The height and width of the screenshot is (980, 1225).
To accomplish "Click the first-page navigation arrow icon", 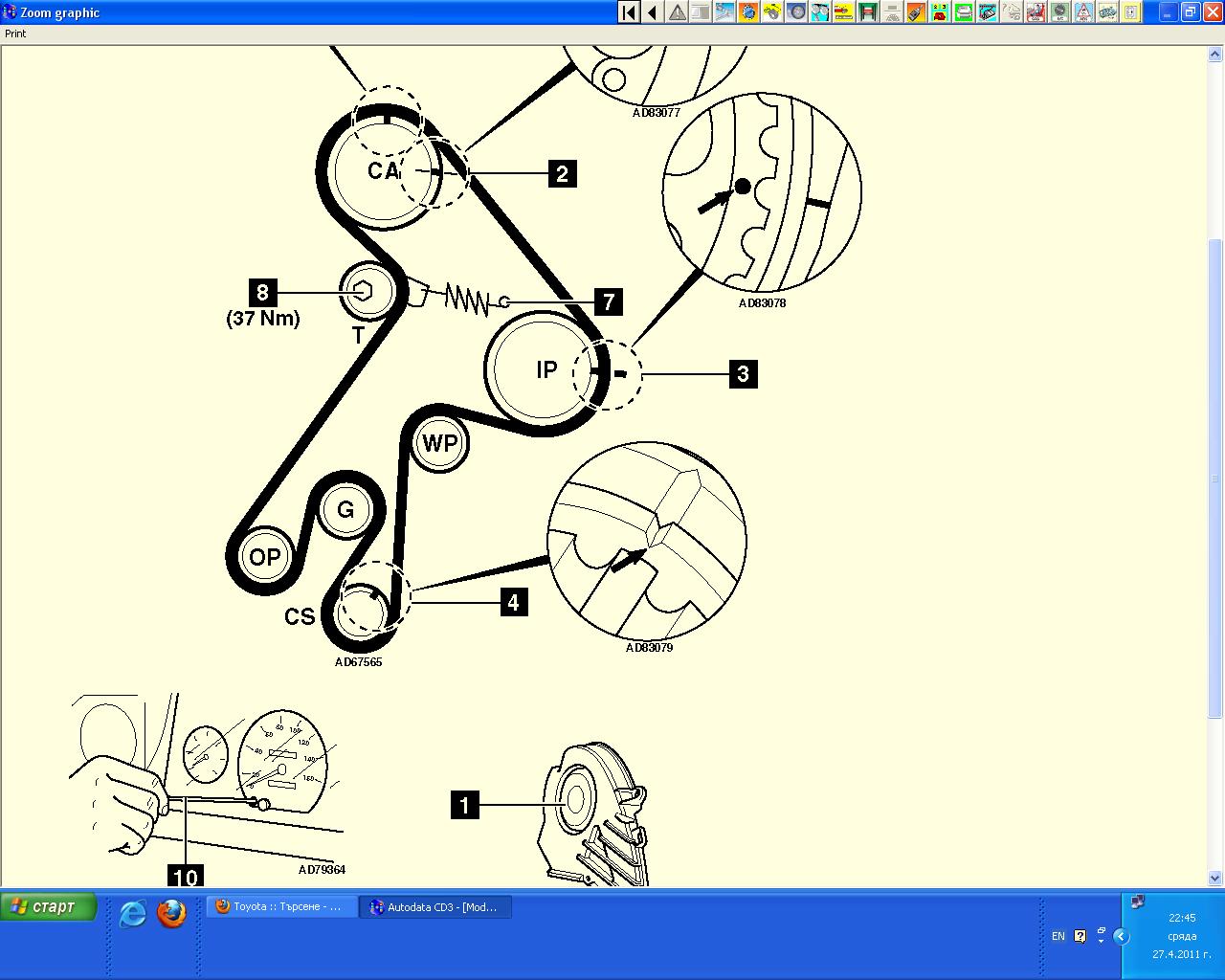I will (x=629, y=12).
